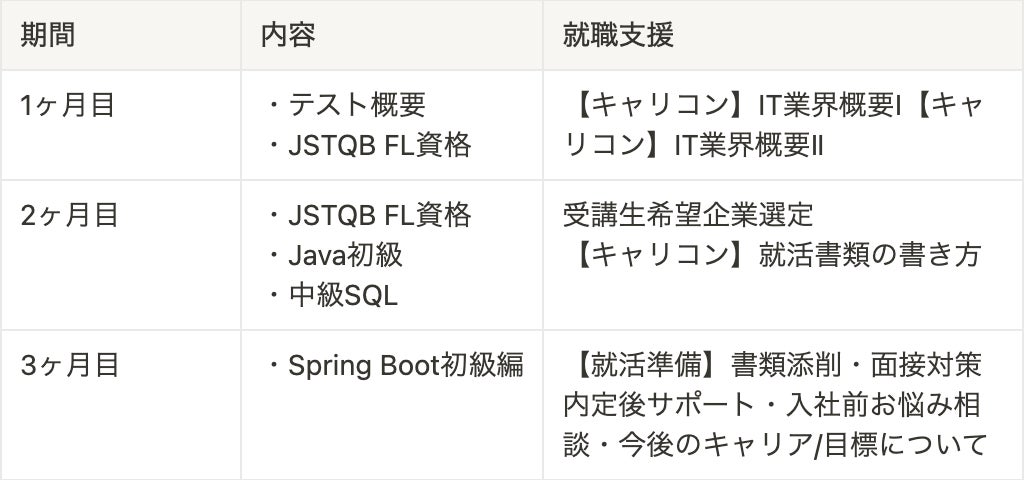
Task: Select 就活書類の書き方 text
Action: click(x=870, y=256)
